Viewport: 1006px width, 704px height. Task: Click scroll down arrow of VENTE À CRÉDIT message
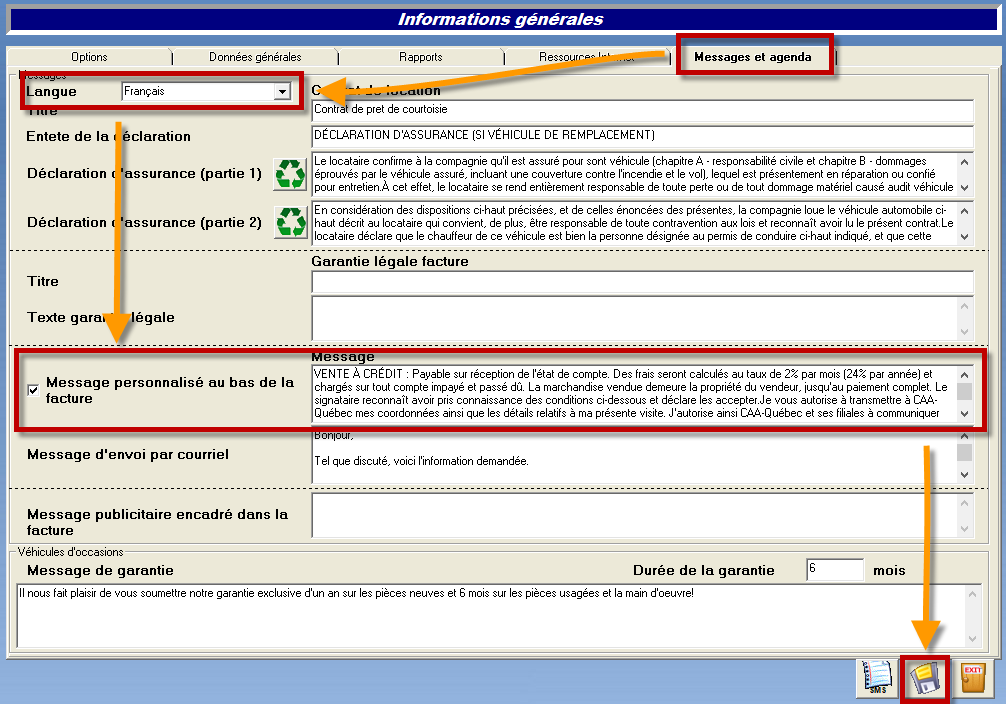(x=964, y=414)
